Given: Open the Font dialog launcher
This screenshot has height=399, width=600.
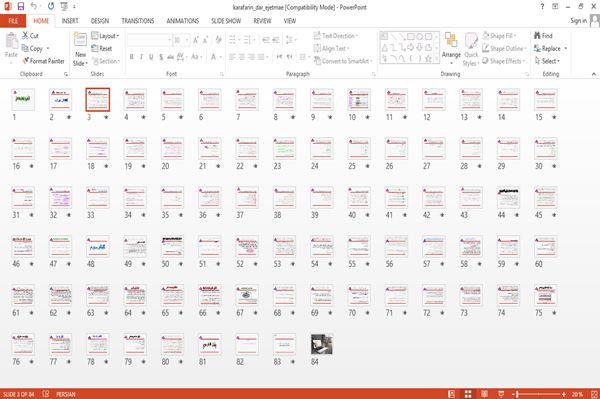Looking at the screenshot, I should (x=222, y=74).
